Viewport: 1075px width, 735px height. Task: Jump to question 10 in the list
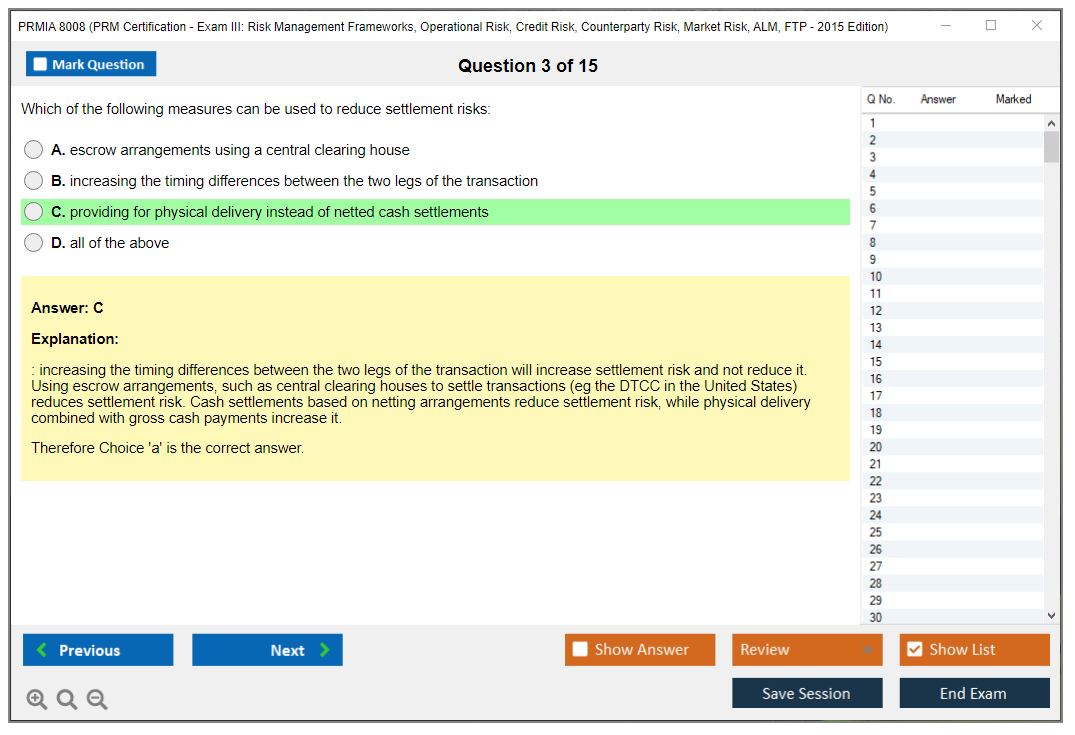876,277
